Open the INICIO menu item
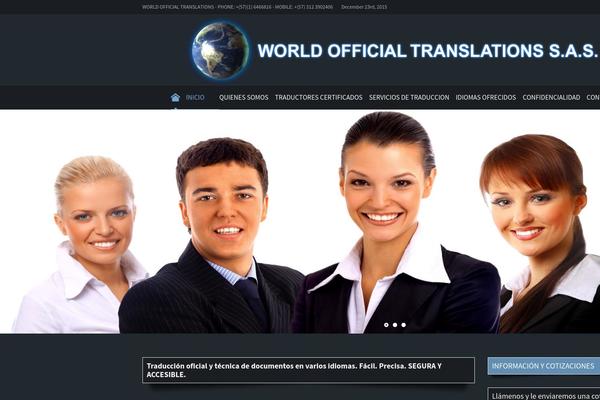600x400 pixels. pyautogui.click(x=195, y=98)
